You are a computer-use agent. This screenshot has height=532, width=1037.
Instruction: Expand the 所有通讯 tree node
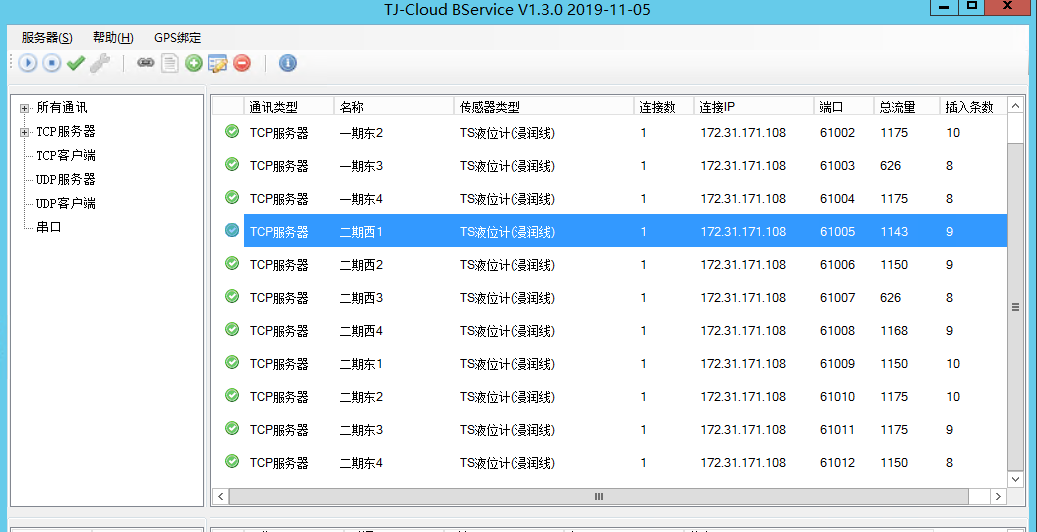click(24, 108)
